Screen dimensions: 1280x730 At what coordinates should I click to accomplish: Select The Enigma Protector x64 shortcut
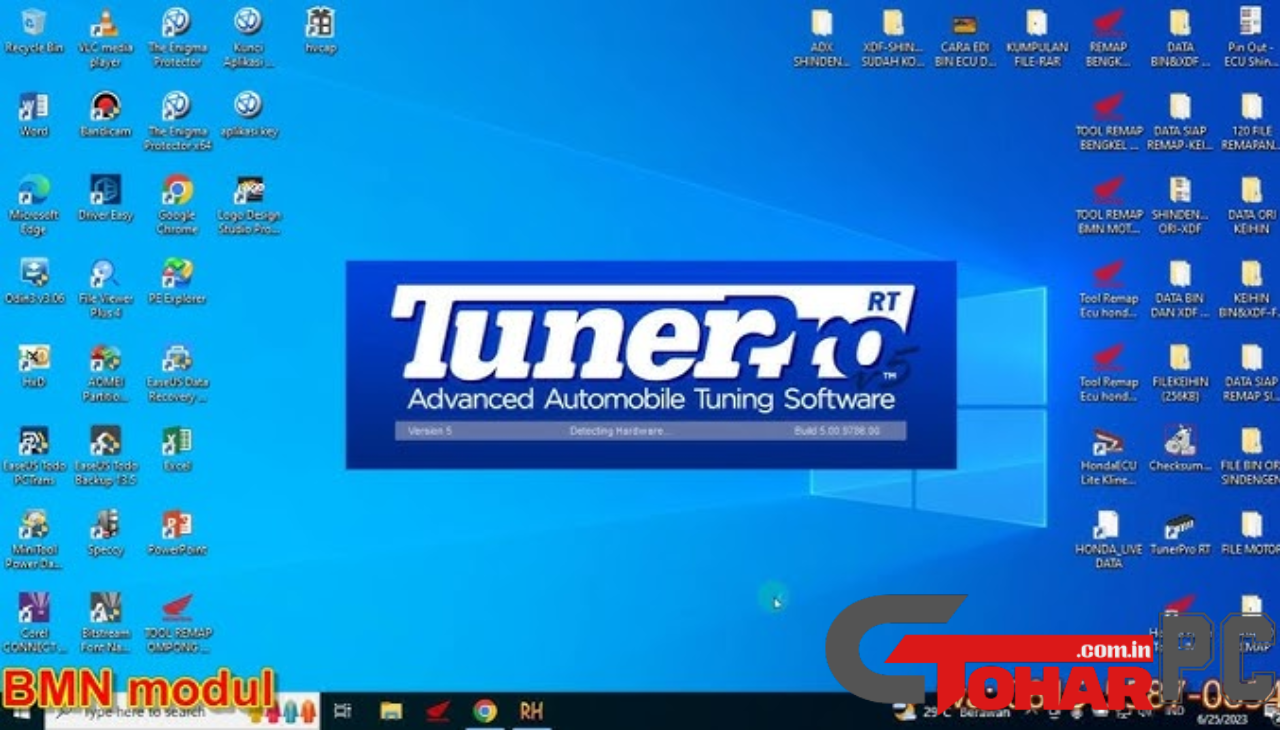tap(177, 122)
